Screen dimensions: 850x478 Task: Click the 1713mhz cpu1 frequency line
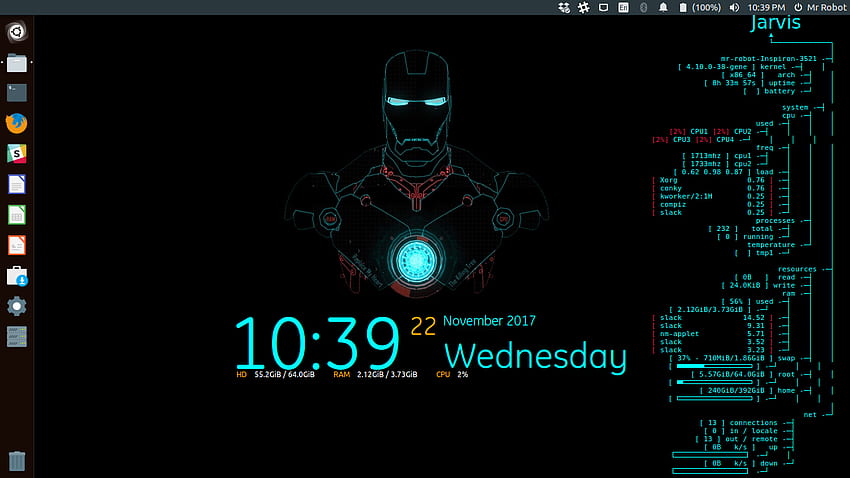point(717,156)
